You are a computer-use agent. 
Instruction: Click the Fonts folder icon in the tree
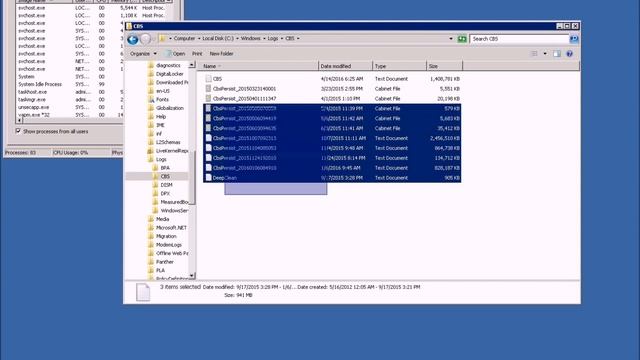pos(151,99)
